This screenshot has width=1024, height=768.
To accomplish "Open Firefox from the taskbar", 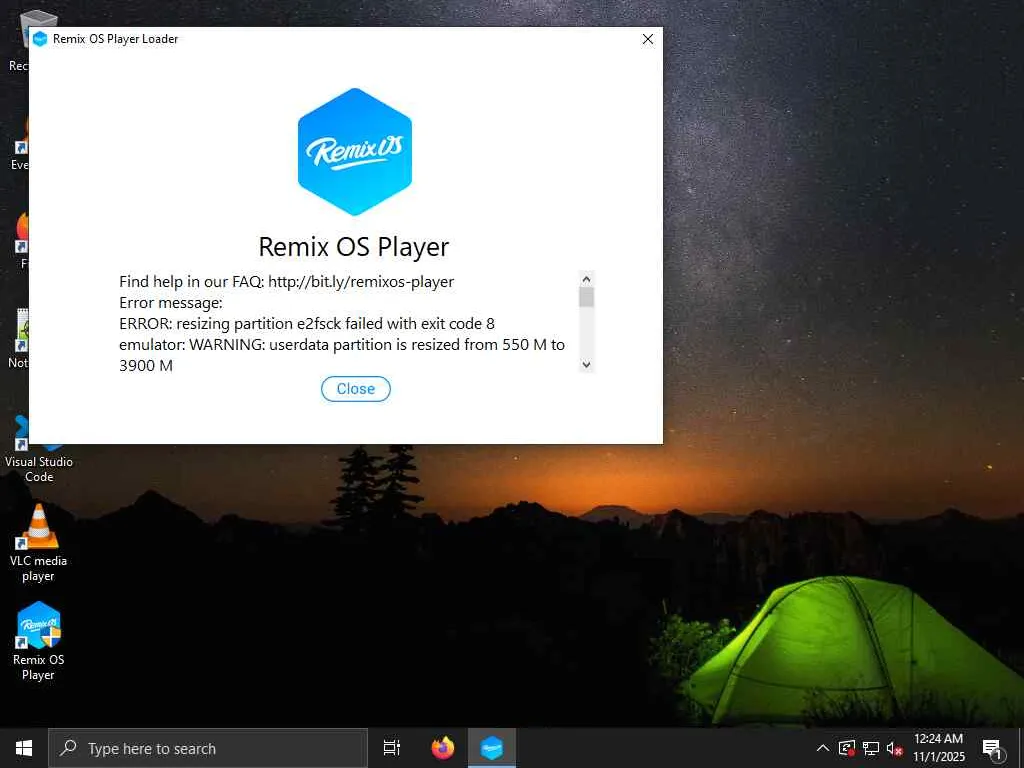I will click(x=443, y=748).
